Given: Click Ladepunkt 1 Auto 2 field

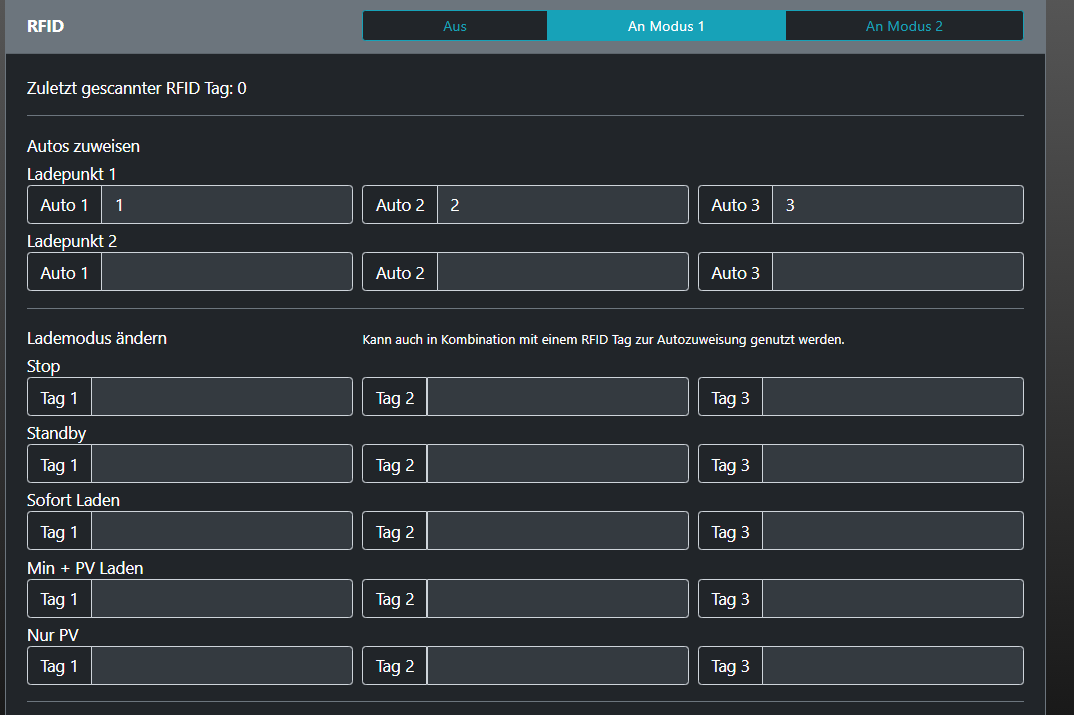Looking at the screenshot, I should click(562, 205).
